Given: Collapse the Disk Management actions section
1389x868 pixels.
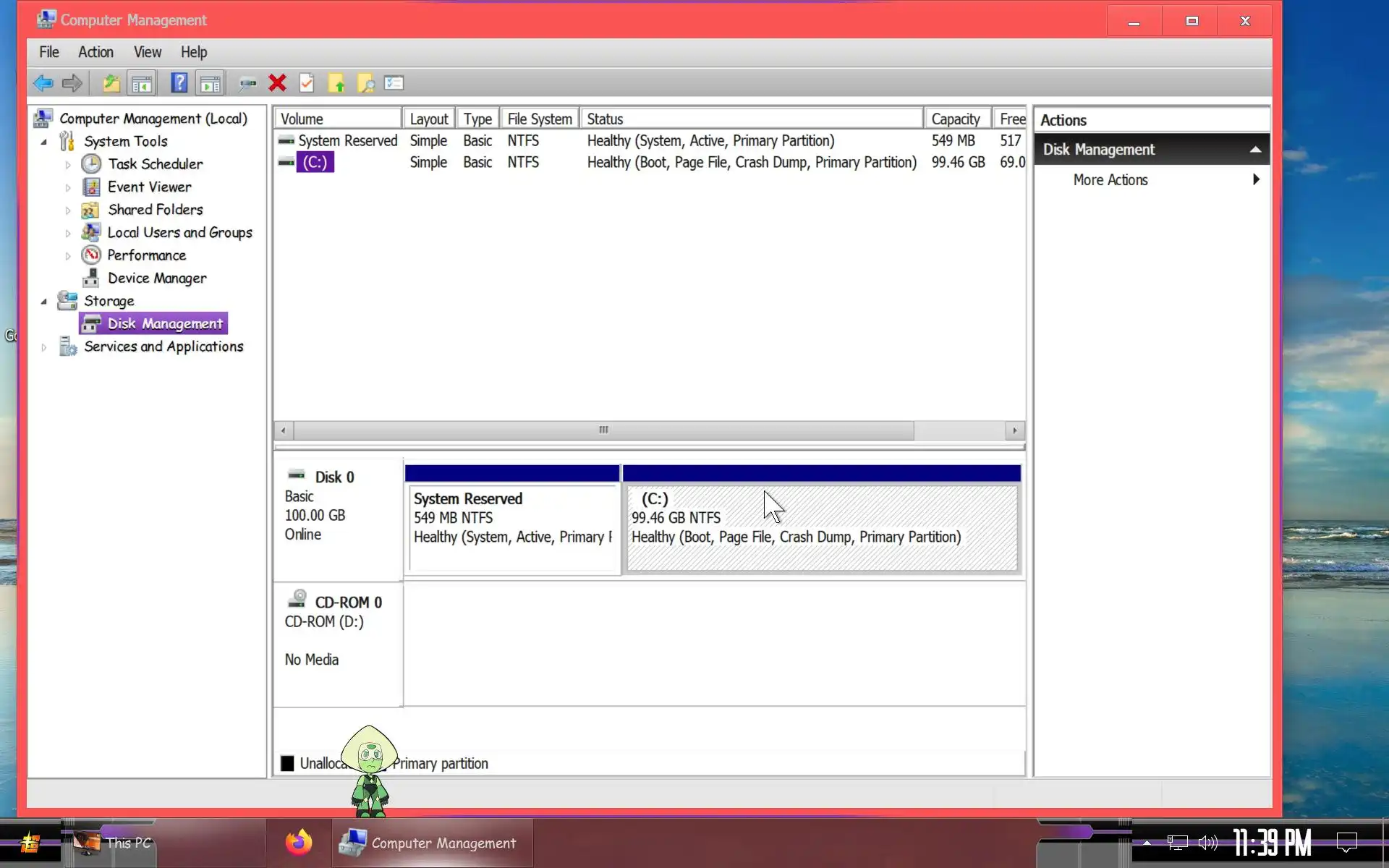Looking at the screenshot, I should click(x=1255, y=150).
